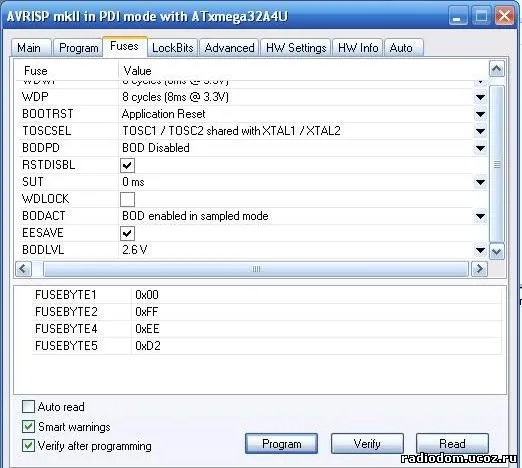
Task: Click the FUSEBYTE1 label
Action: (66, 295)
